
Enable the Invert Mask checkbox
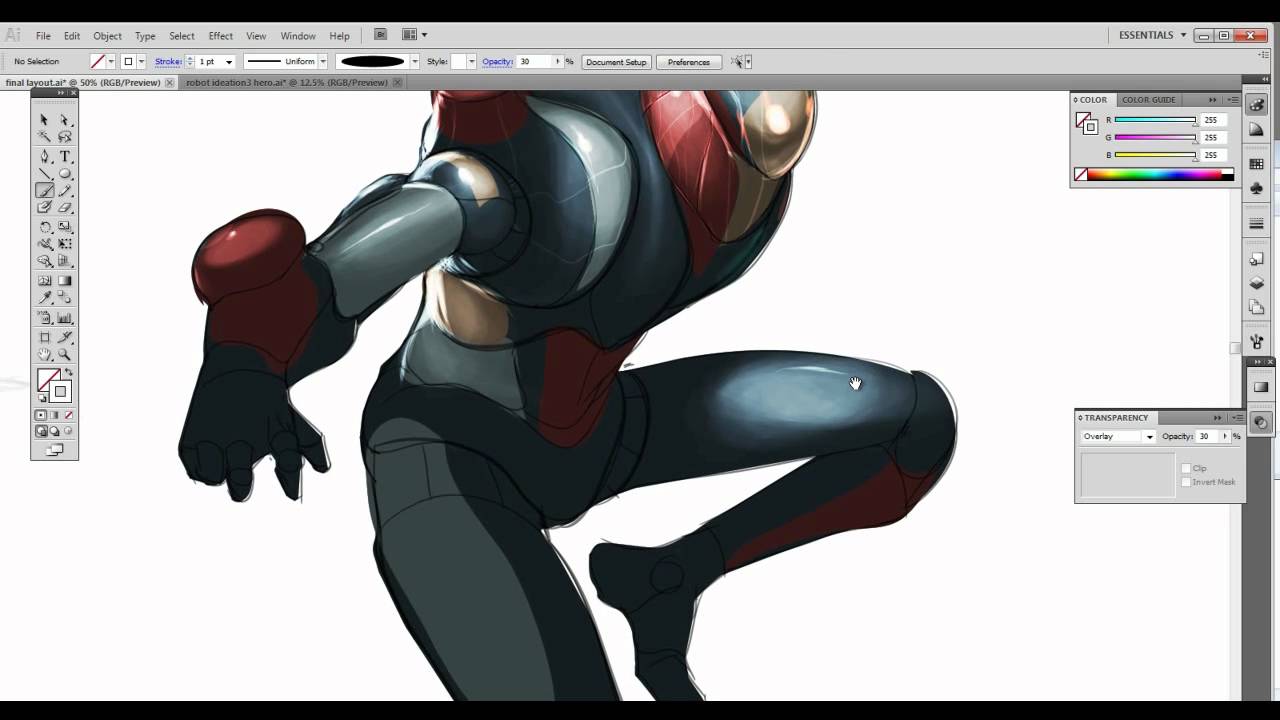1186,482
